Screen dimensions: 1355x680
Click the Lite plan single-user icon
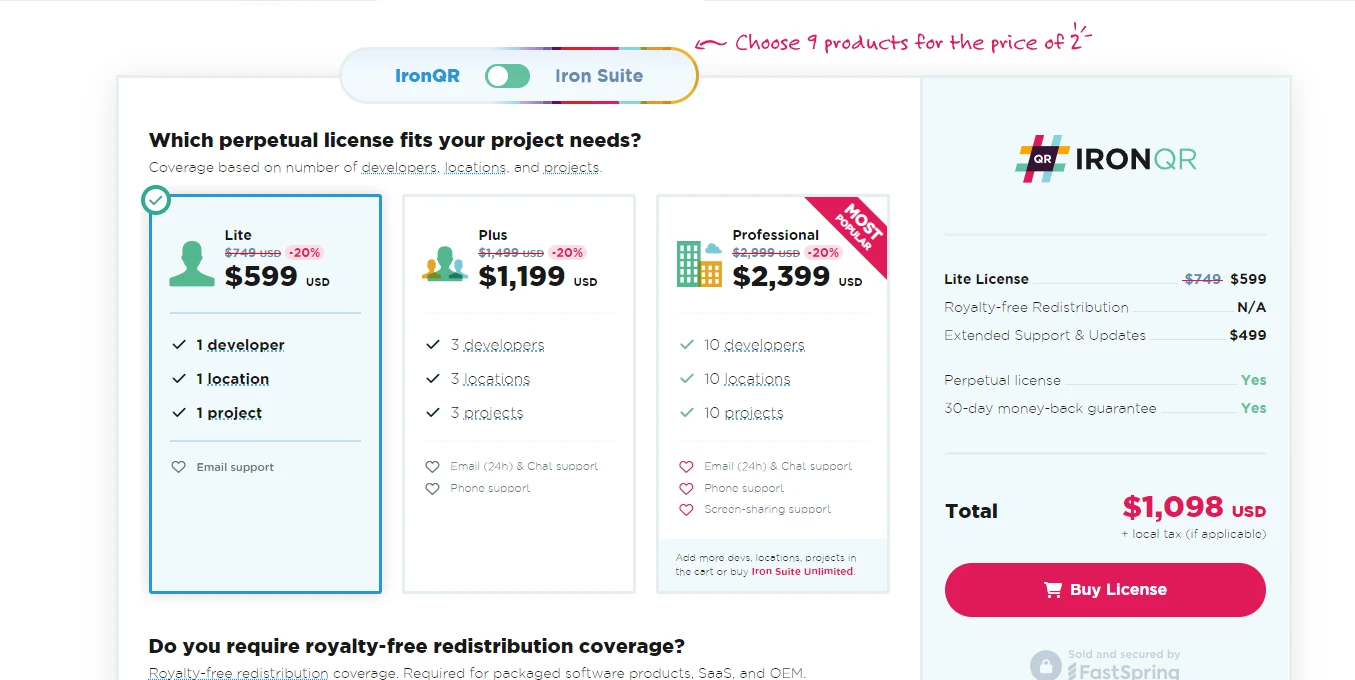click(192, 264)
